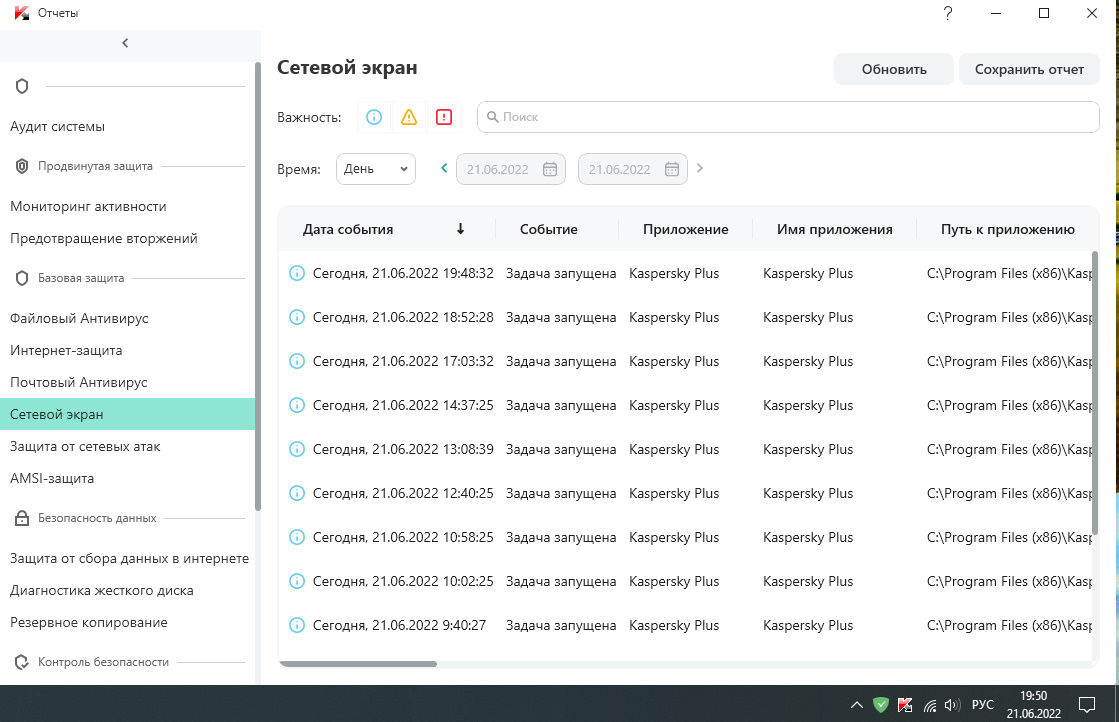Click the Сохранить отчет button
The height and width of the screenshot is (722, 1119).
click(x=1029, y=69)
